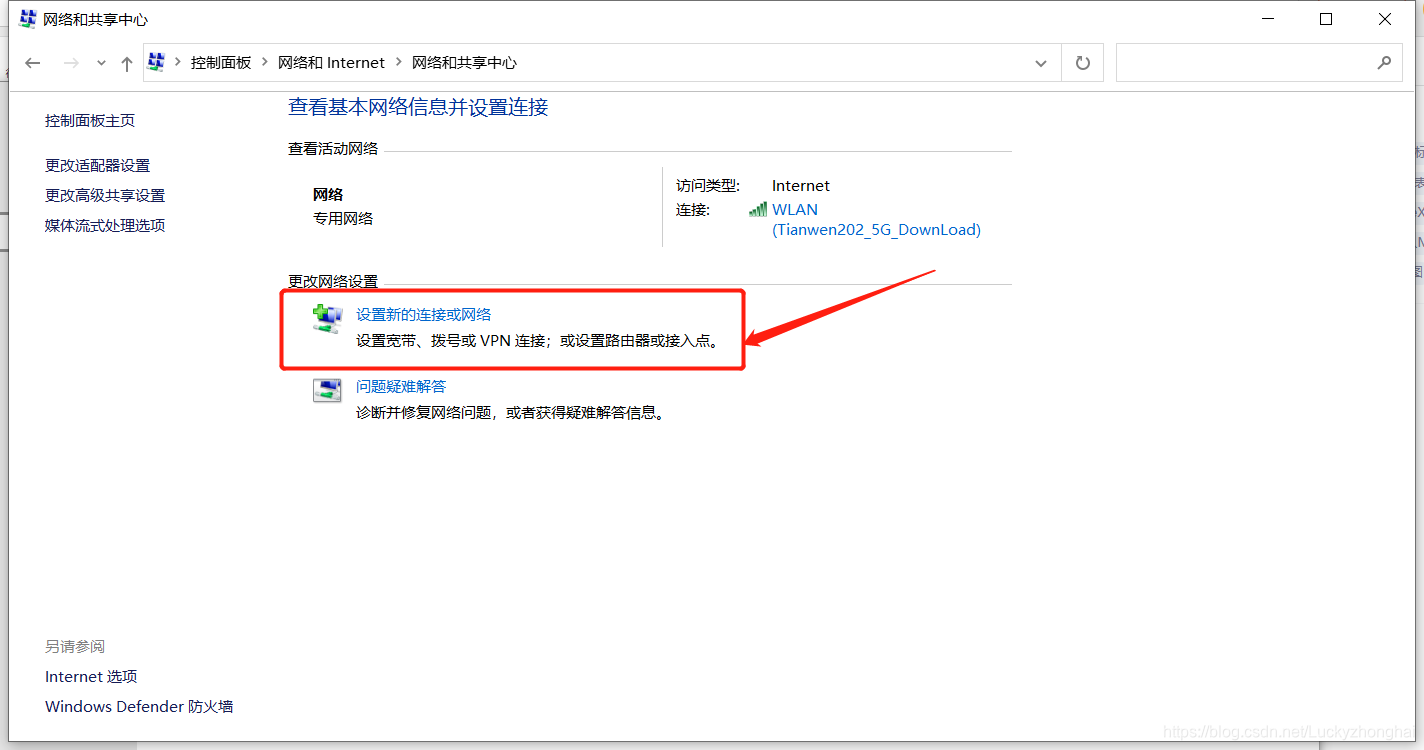Click the search magnifier icon
This screenshot has height=750, width=1424.
coord(1384,63)
